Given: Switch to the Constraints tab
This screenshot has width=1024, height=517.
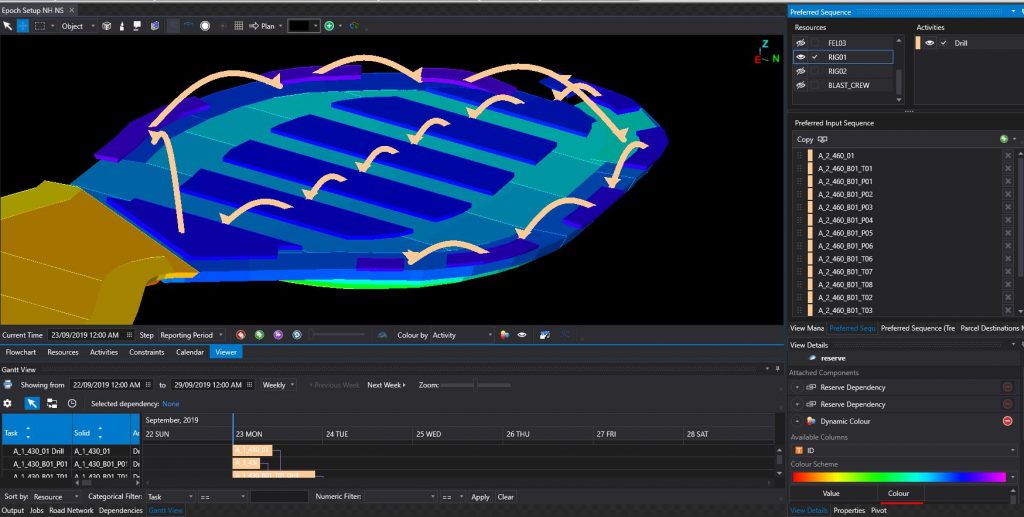Looking at the screenshot, I should point(146,352).
